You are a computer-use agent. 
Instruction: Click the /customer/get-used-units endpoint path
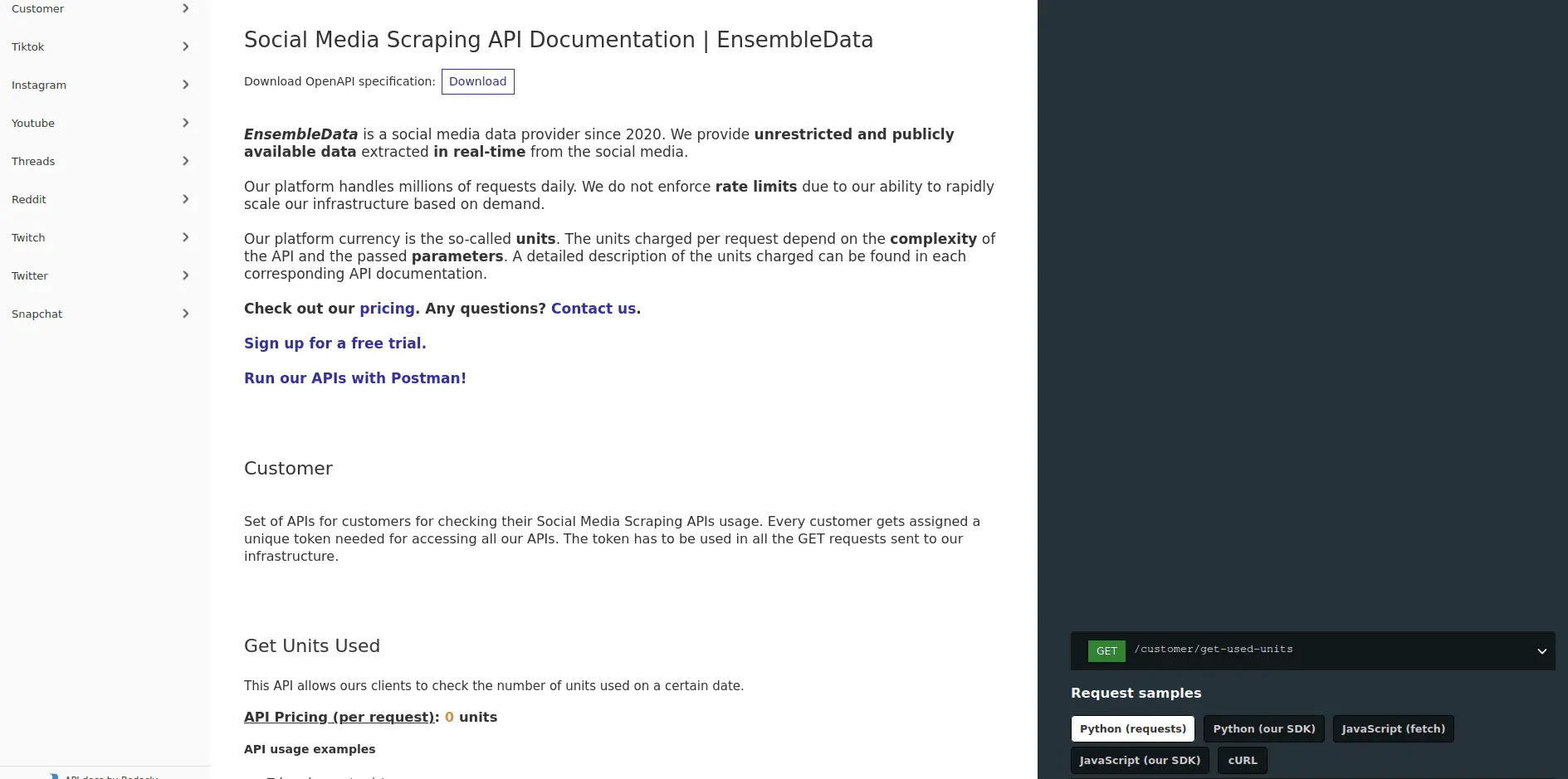tap(1214, 650)
